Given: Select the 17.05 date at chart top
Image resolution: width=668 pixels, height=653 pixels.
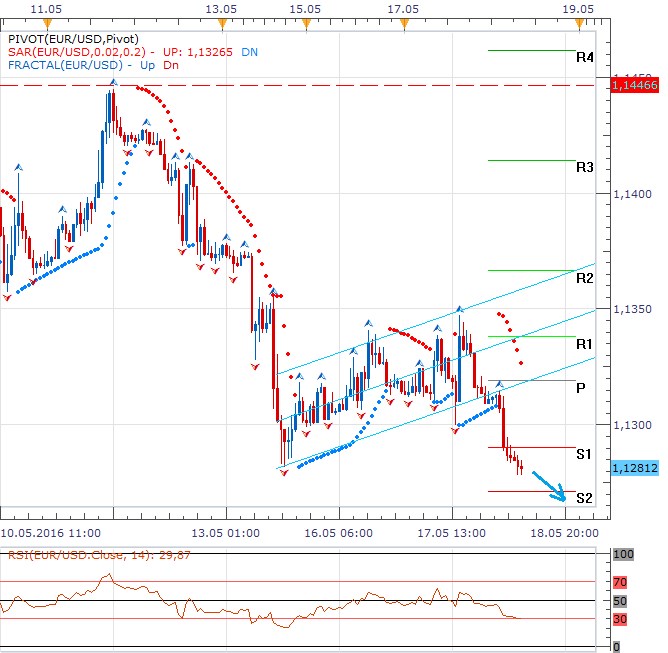Looking at the screenshot, I should (x=401, y=8).
